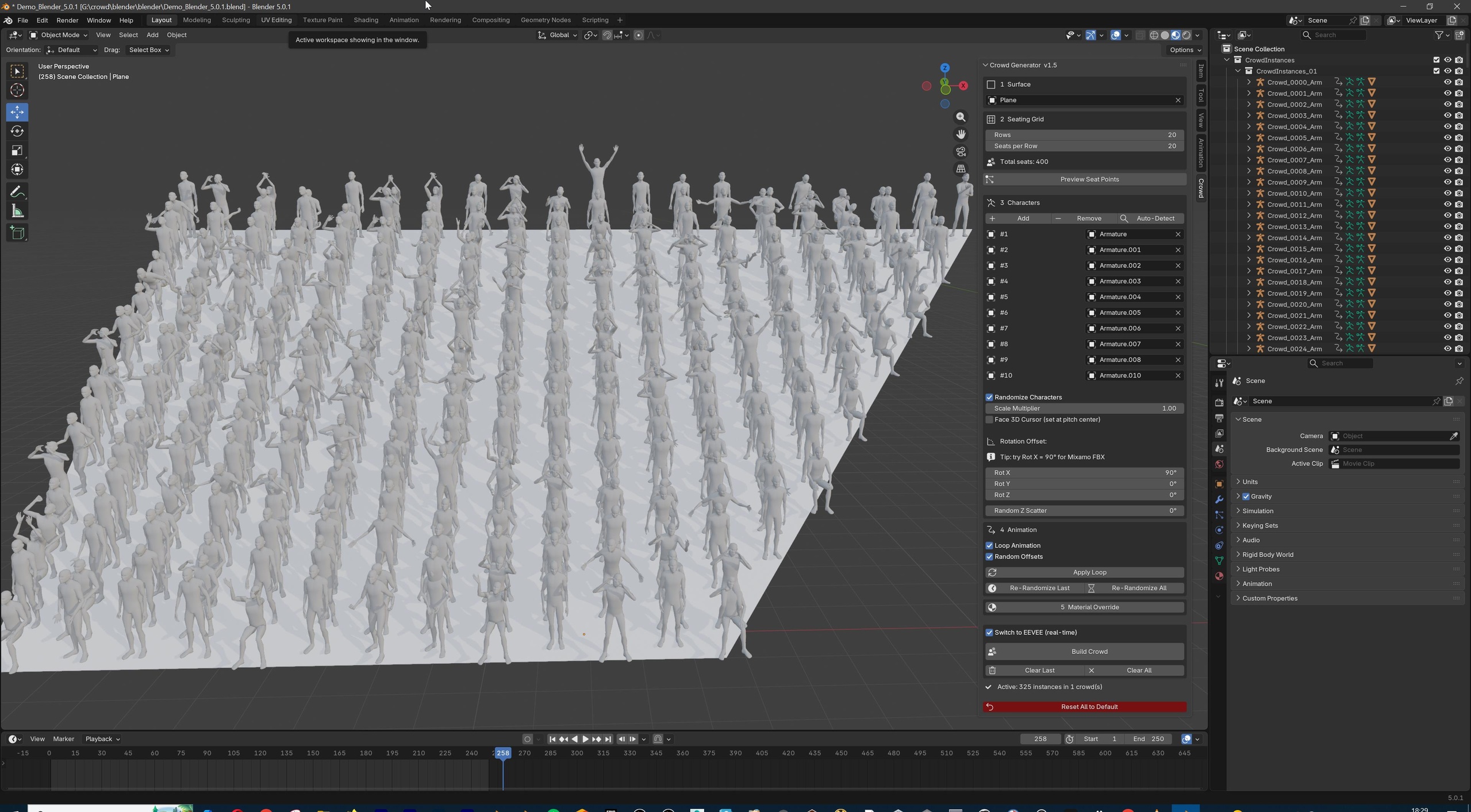Open the Object Mode dropdown

pyautogui.click(x=59, y=35)
